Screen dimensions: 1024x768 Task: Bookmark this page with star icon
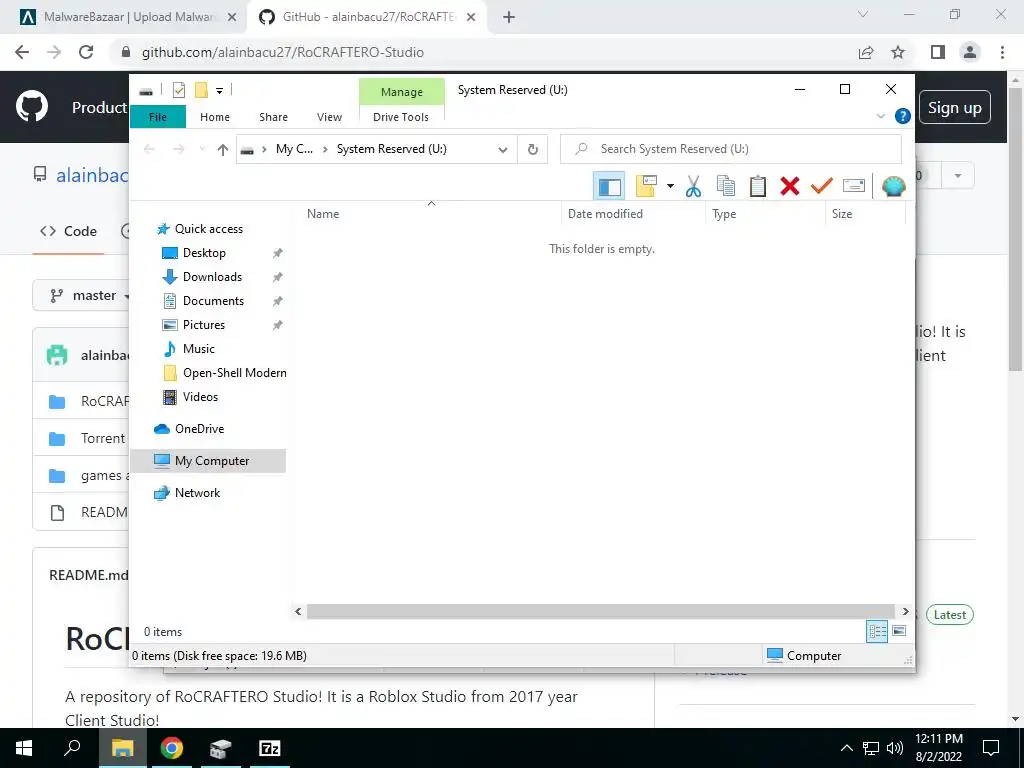click(898, 52)
